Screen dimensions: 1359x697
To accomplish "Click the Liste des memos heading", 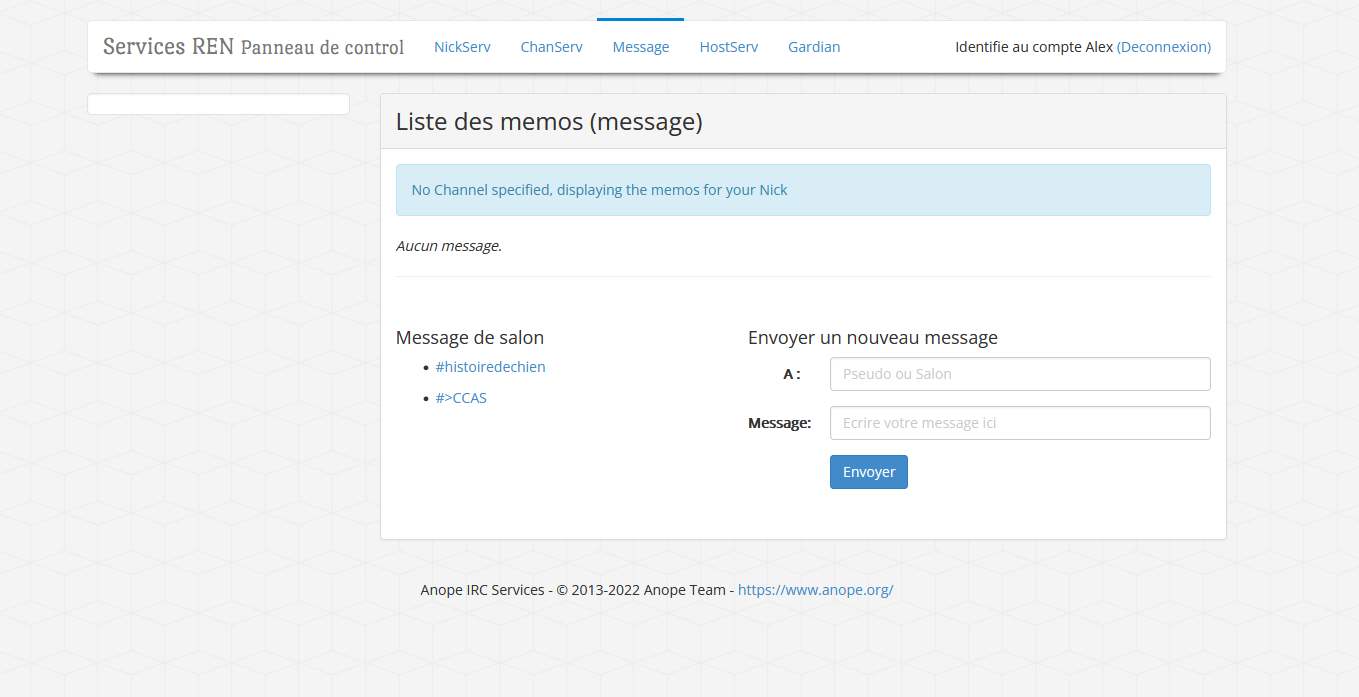I will pos(549,122).
